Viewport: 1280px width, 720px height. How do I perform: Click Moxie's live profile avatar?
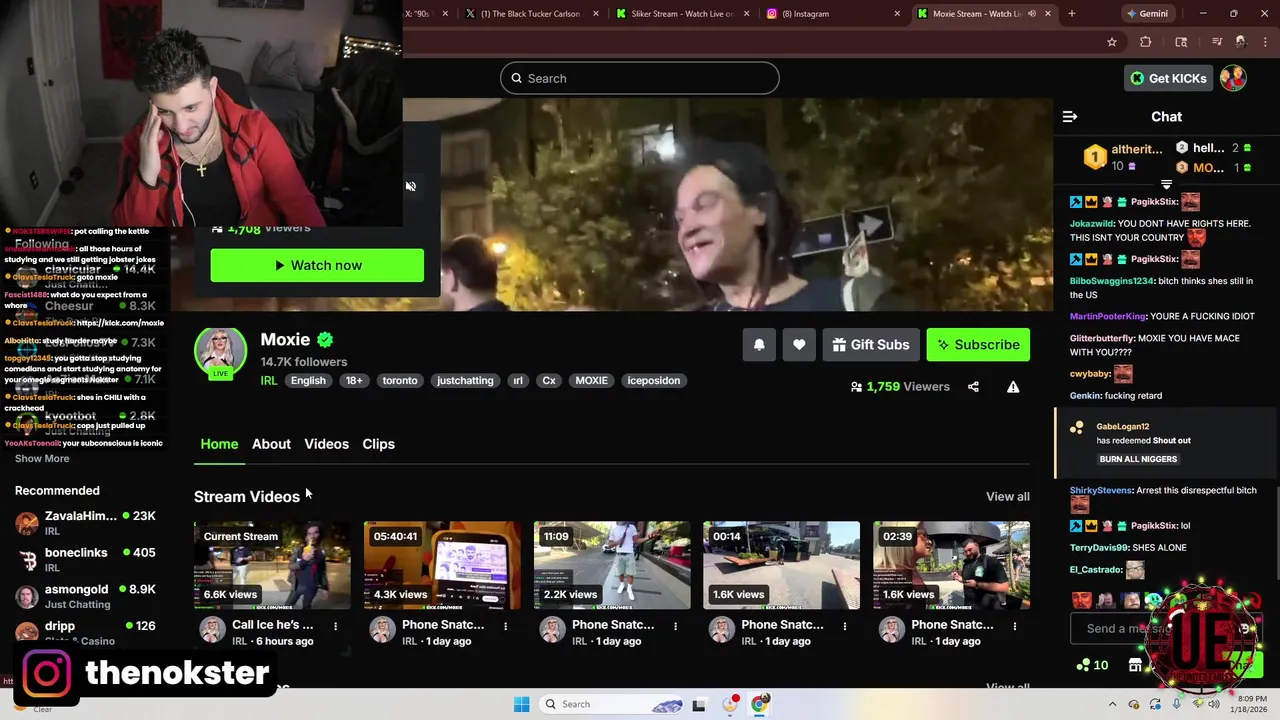(220, 354)
